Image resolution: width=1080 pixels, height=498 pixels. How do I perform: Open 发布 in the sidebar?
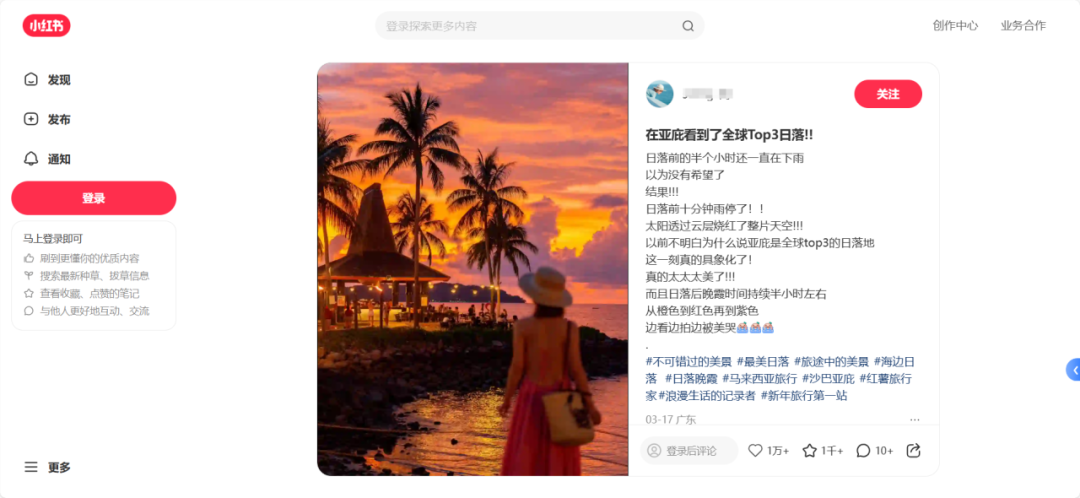click(48, 119)
